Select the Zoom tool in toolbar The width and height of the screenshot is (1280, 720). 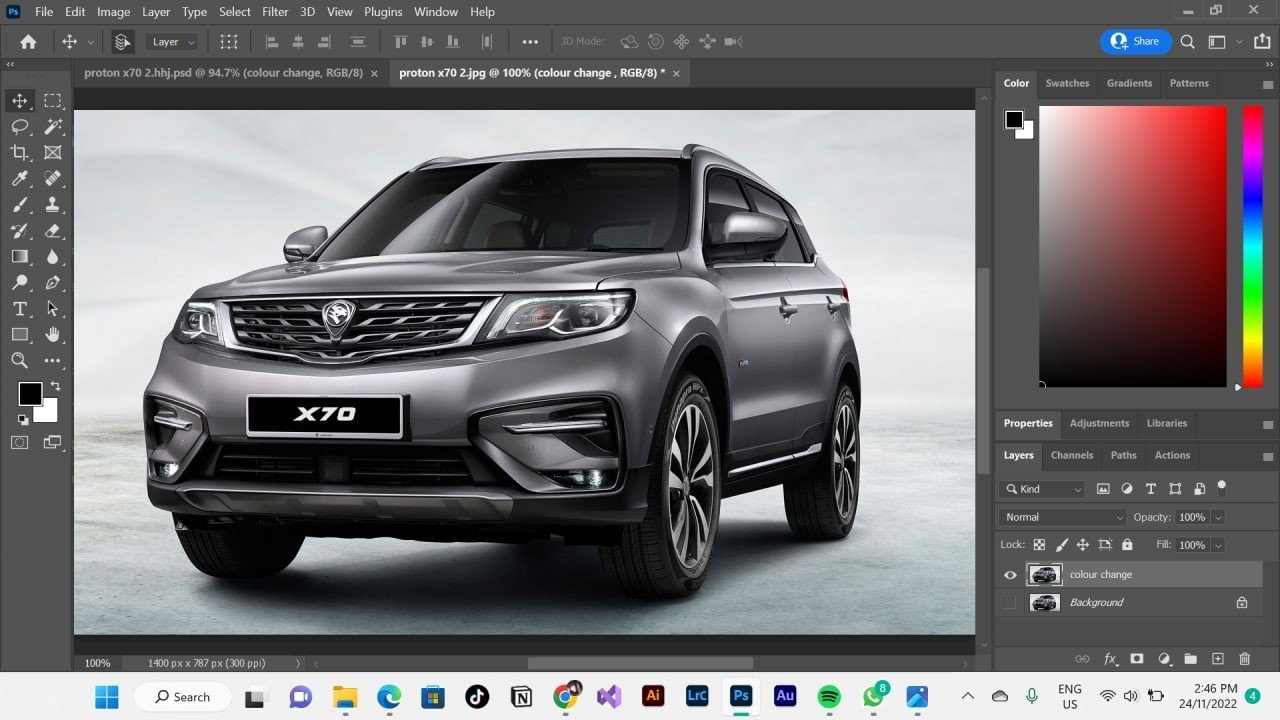click(x=19, y=360)
